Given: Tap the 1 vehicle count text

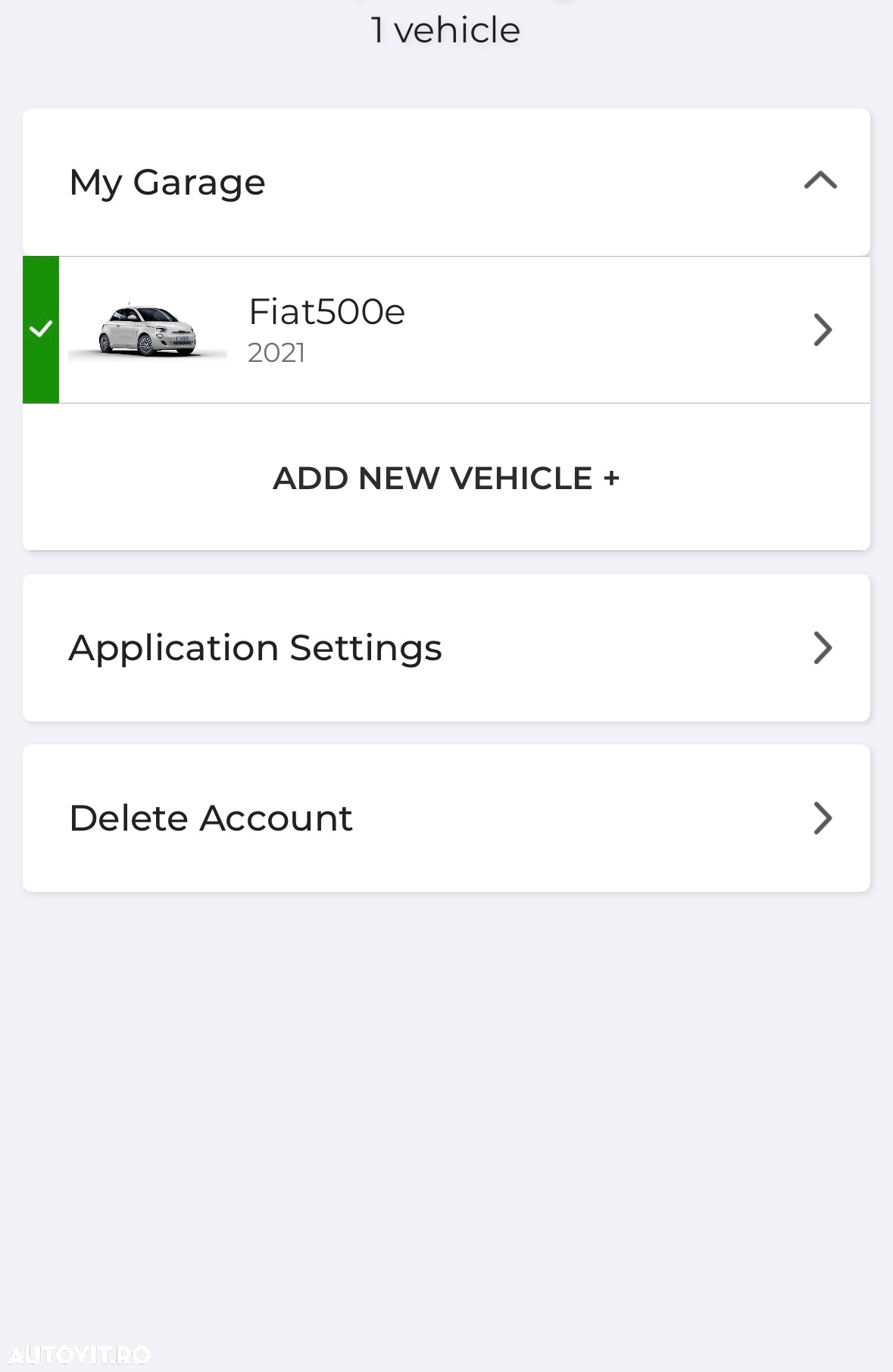Looking at the screenshot, I should pos(445,30).
